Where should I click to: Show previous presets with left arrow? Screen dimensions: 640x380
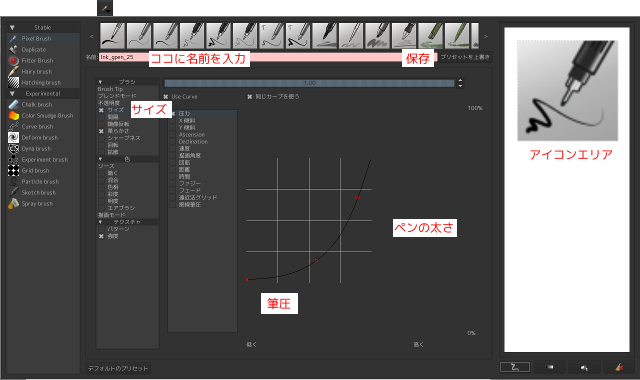pos(91,36)
